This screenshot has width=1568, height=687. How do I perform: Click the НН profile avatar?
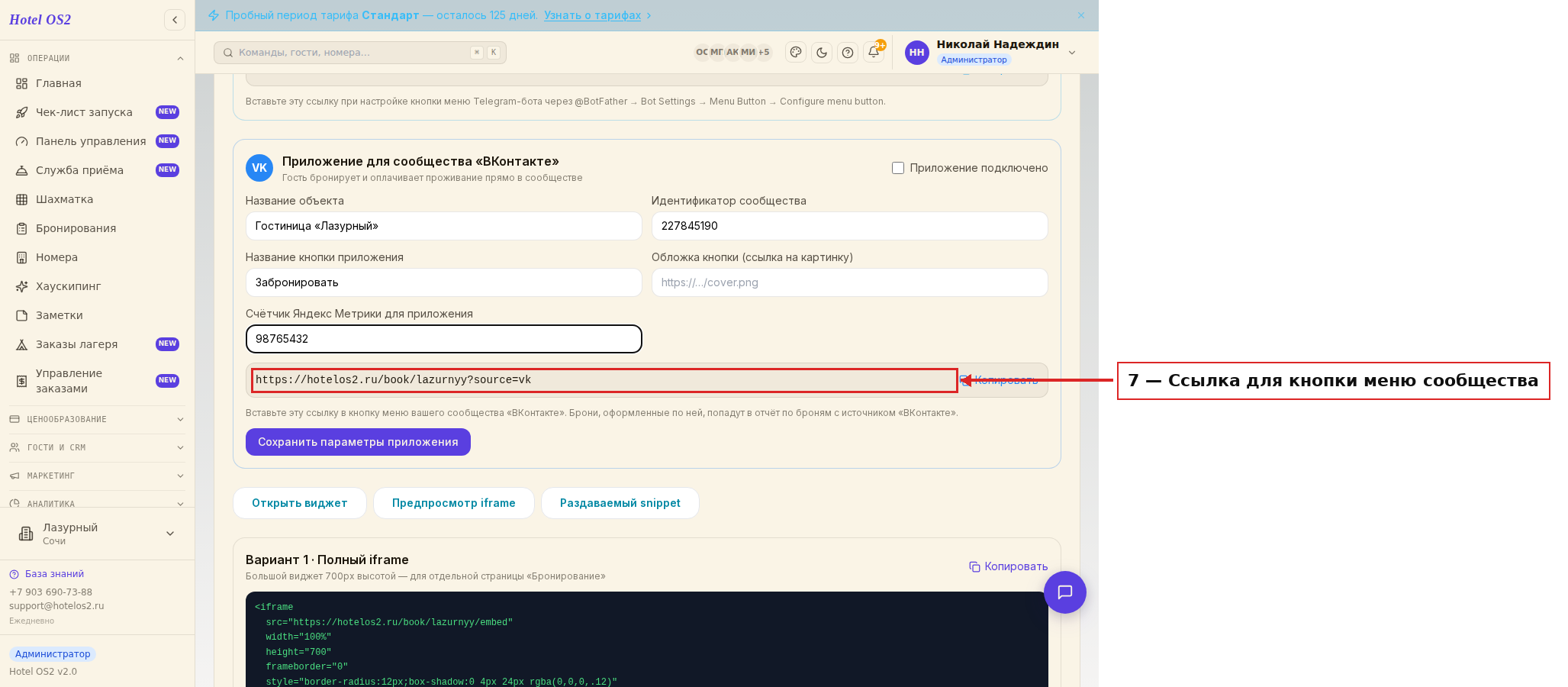point(917,53)
